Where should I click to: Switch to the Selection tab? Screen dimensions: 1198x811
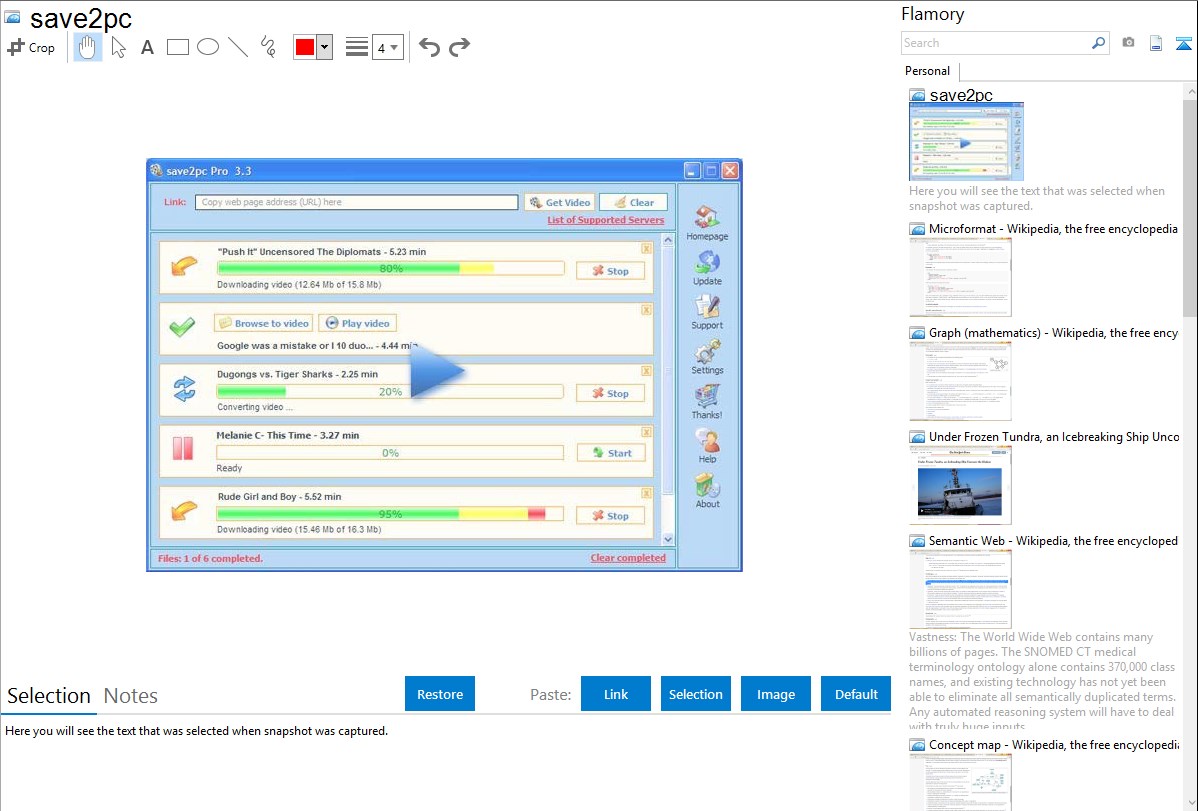coord(49,696)
